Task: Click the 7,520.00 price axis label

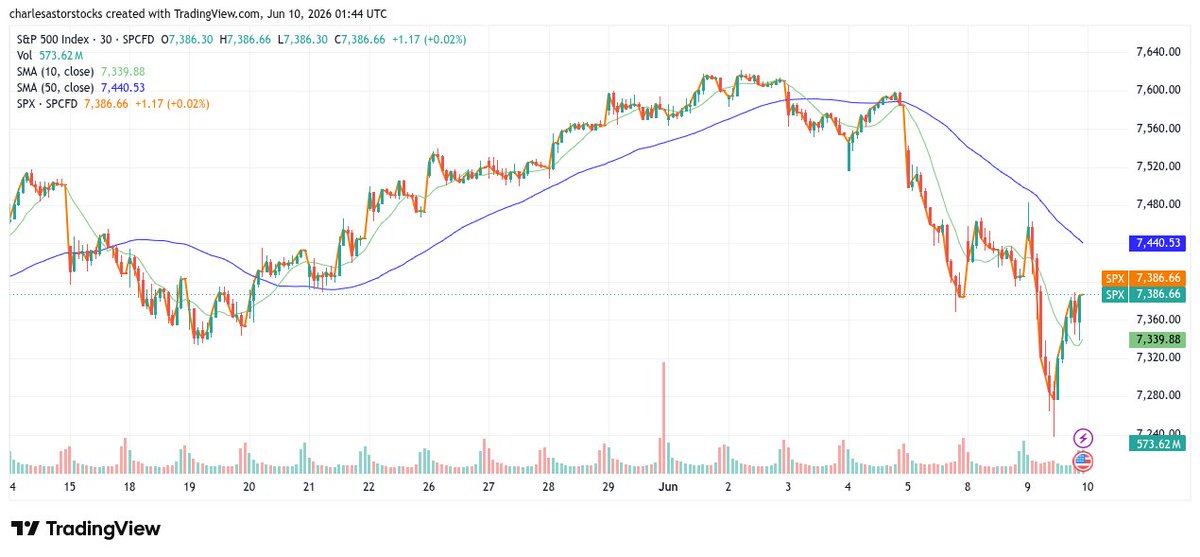Action: click(x=1159, y=166)
